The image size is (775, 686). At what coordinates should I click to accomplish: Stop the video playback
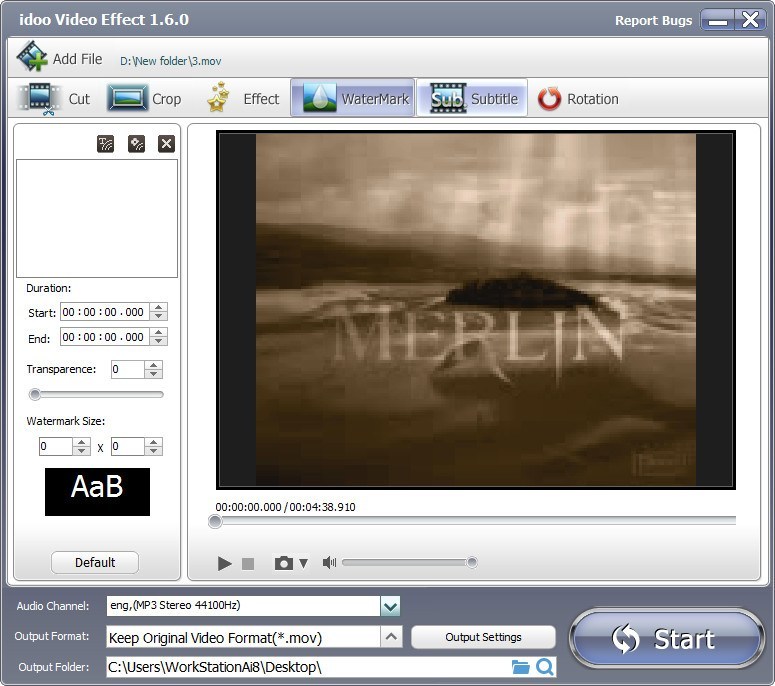coord(248,563)
